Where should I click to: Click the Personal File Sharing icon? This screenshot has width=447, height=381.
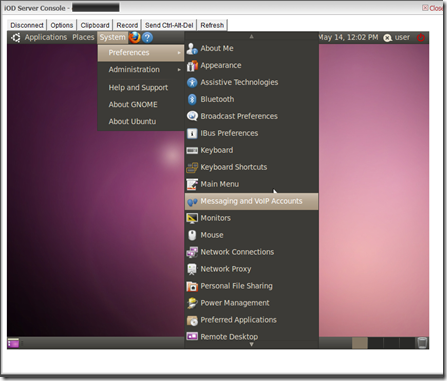[x=192, y=286]
